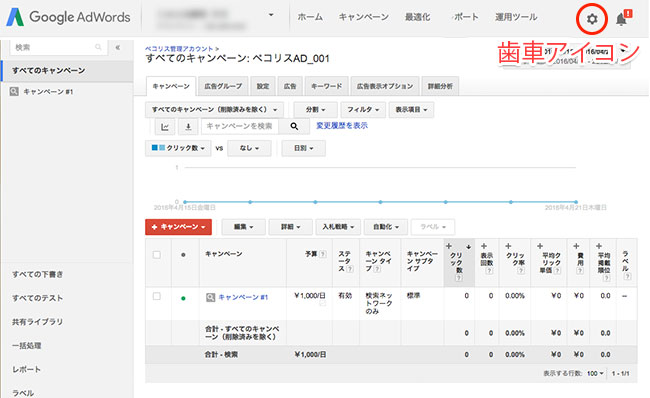
Task: Go to ホーム in top navigation
Action: 310,17
